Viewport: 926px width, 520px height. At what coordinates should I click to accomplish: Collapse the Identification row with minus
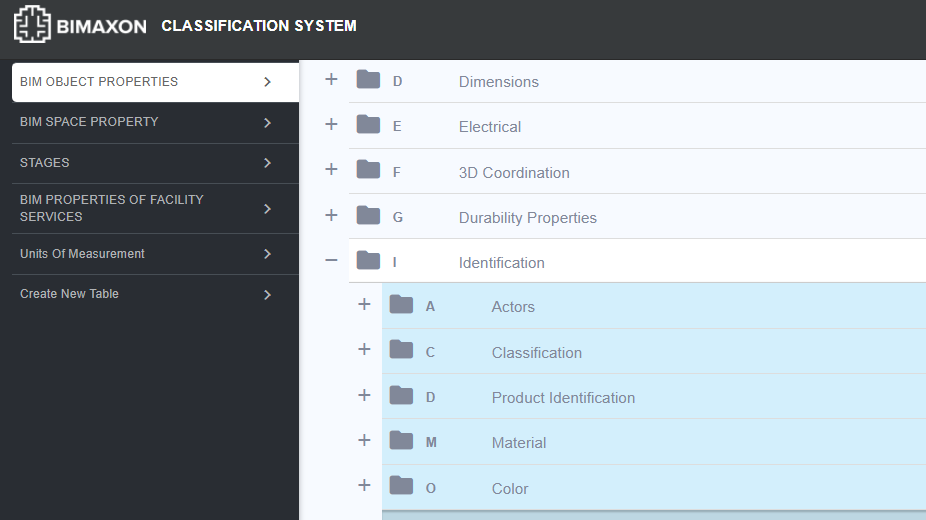pos(331,260)
